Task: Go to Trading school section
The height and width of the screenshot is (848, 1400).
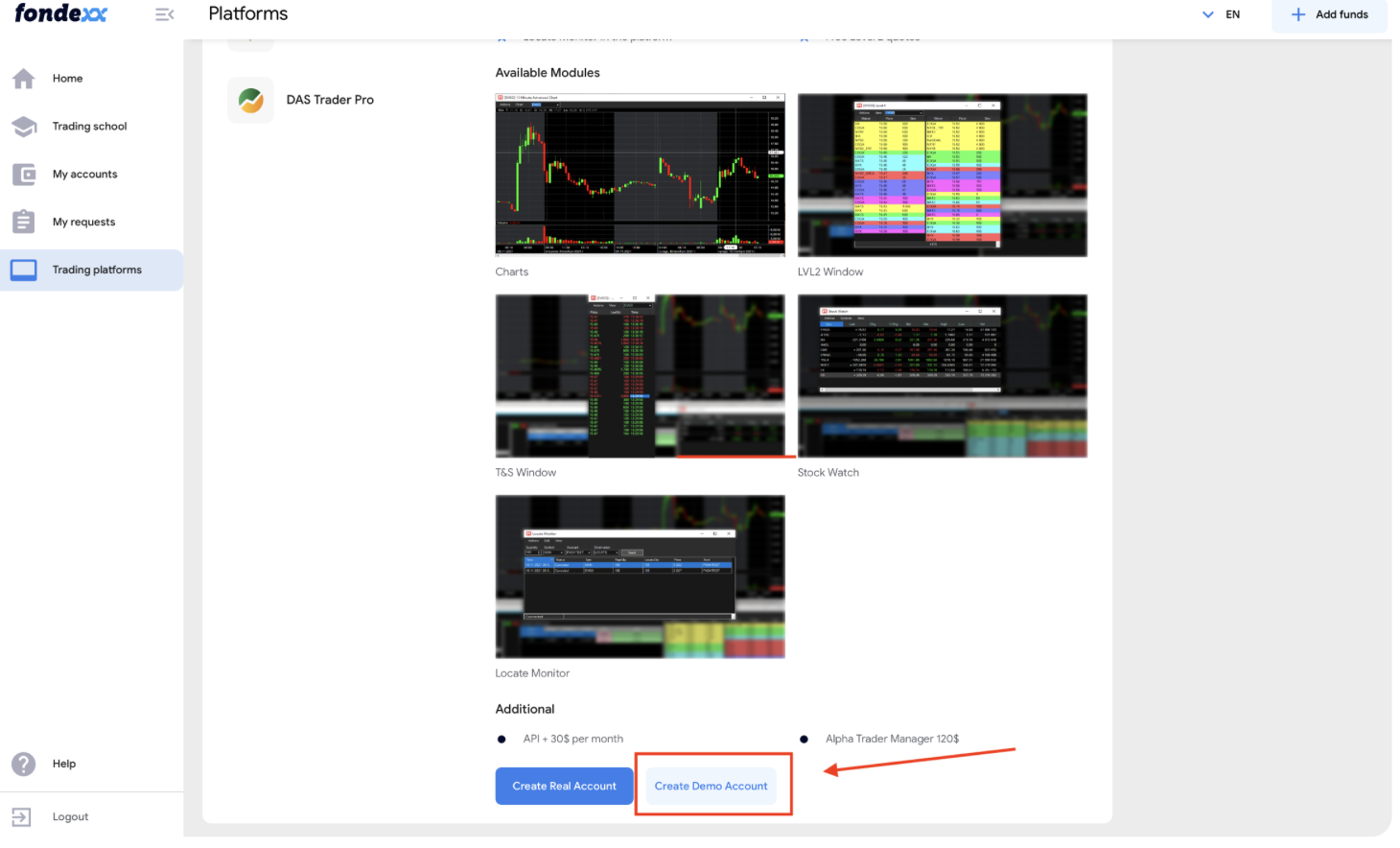Action: click(x=89, y=127)
